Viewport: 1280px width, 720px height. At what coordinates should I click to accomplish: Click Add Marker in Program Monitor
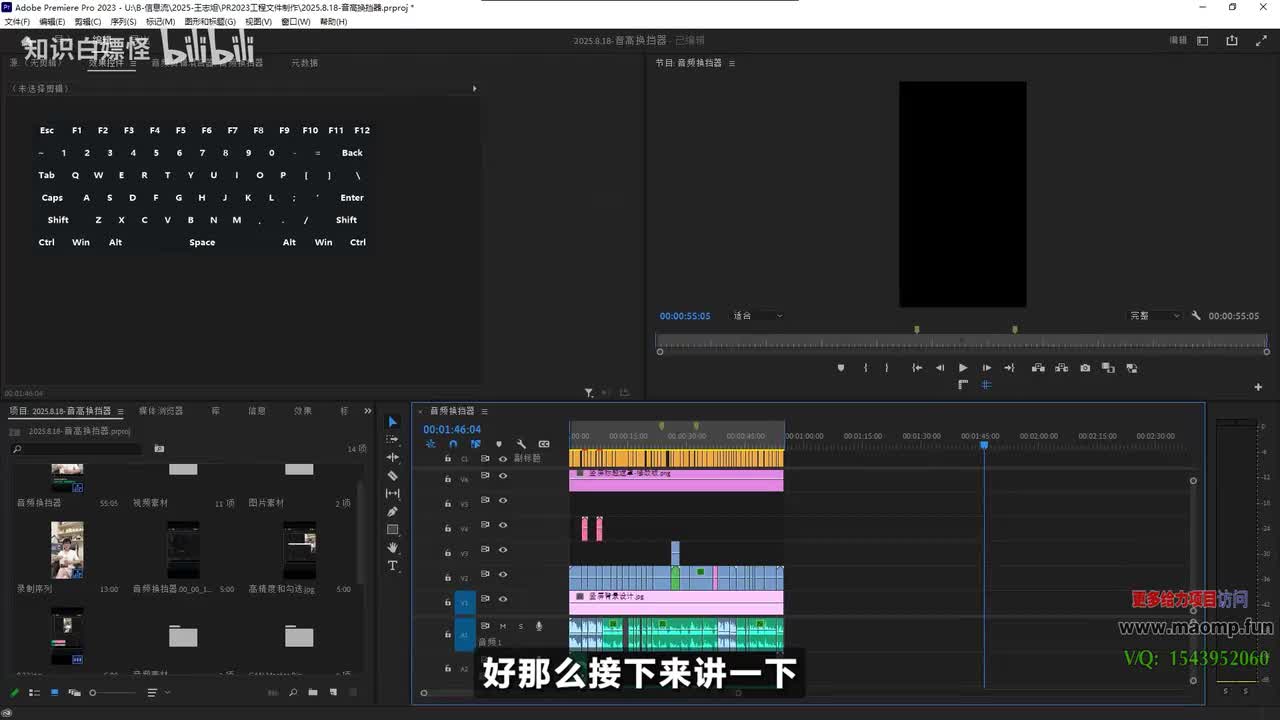click(841, 368)
